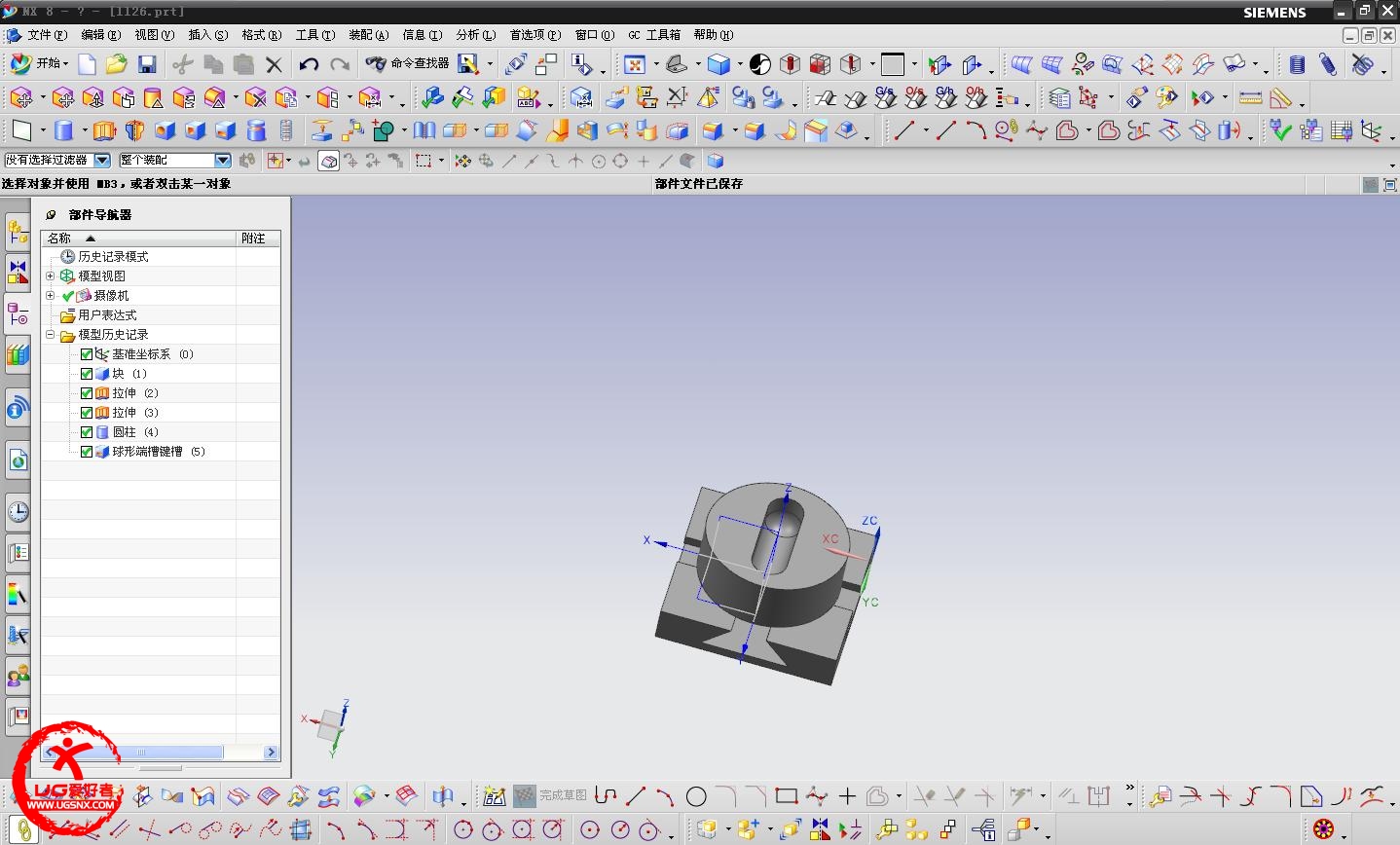Click 完成草图 finish sketch button
The image size is (1400, 845).
click(551, 796)
